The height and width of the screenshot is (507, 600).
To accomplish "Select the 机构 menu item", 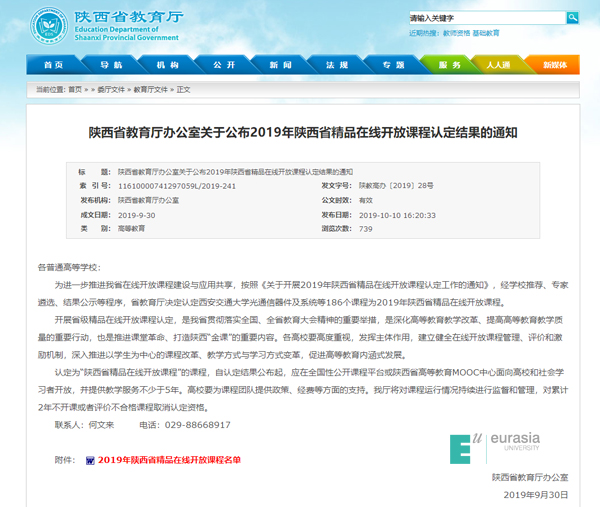I will coord(166,65).
